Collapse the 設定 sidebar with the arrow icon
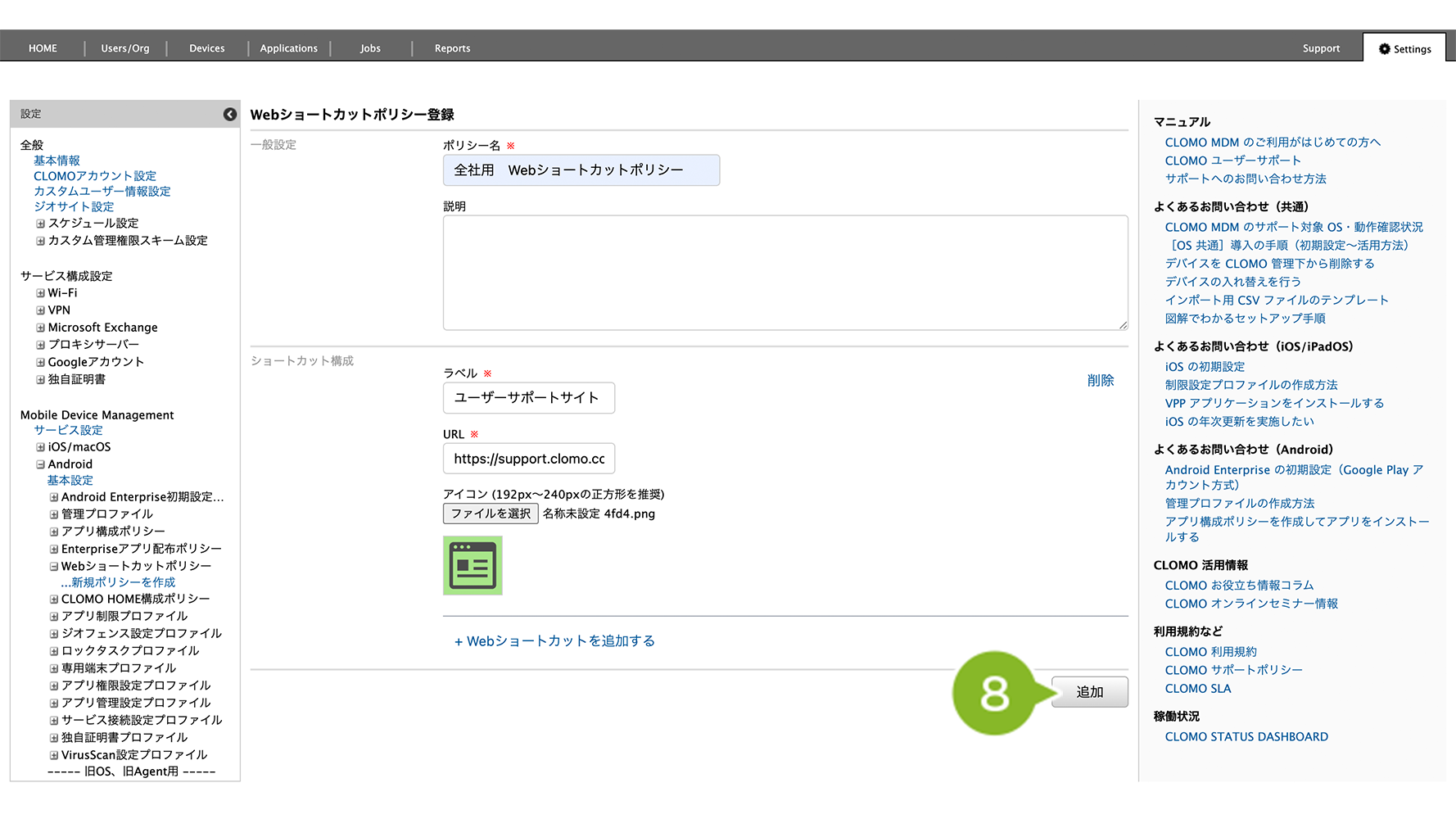1456x819 pixels. [230, 115]
